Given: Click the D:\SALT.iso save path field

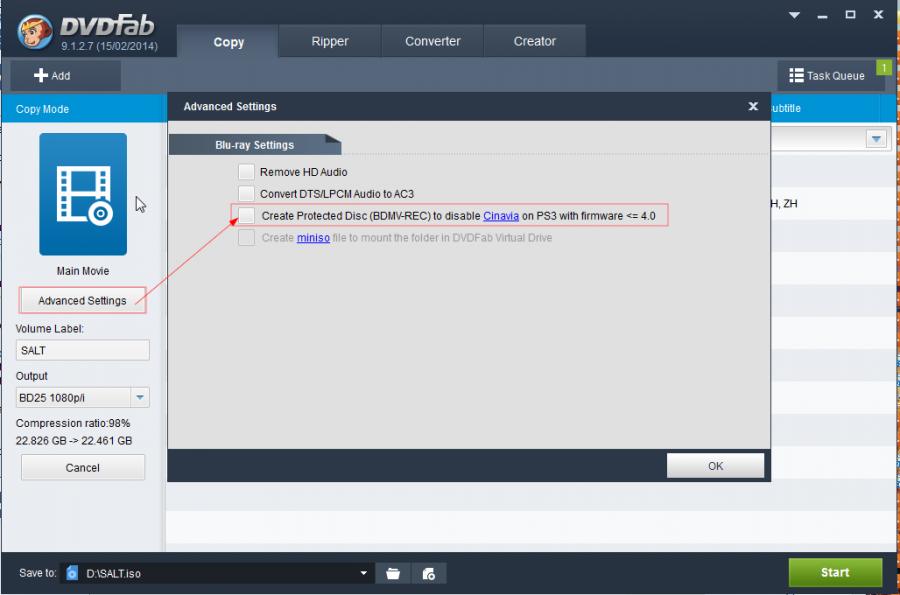Looking at the screenshot, I should pos(216,573).
